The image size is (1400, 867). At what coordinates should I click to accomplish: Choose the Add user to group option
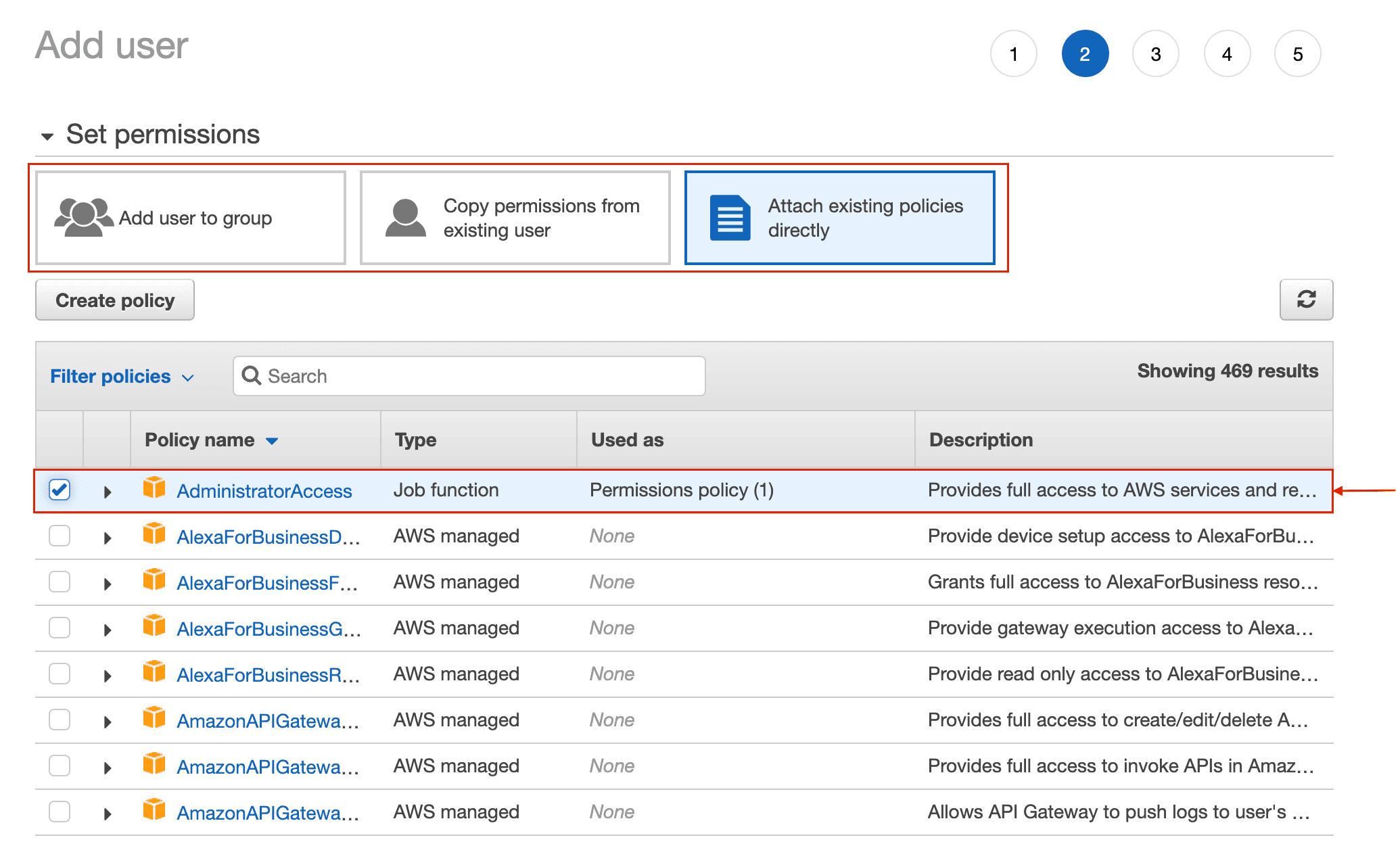coord(191,218)
